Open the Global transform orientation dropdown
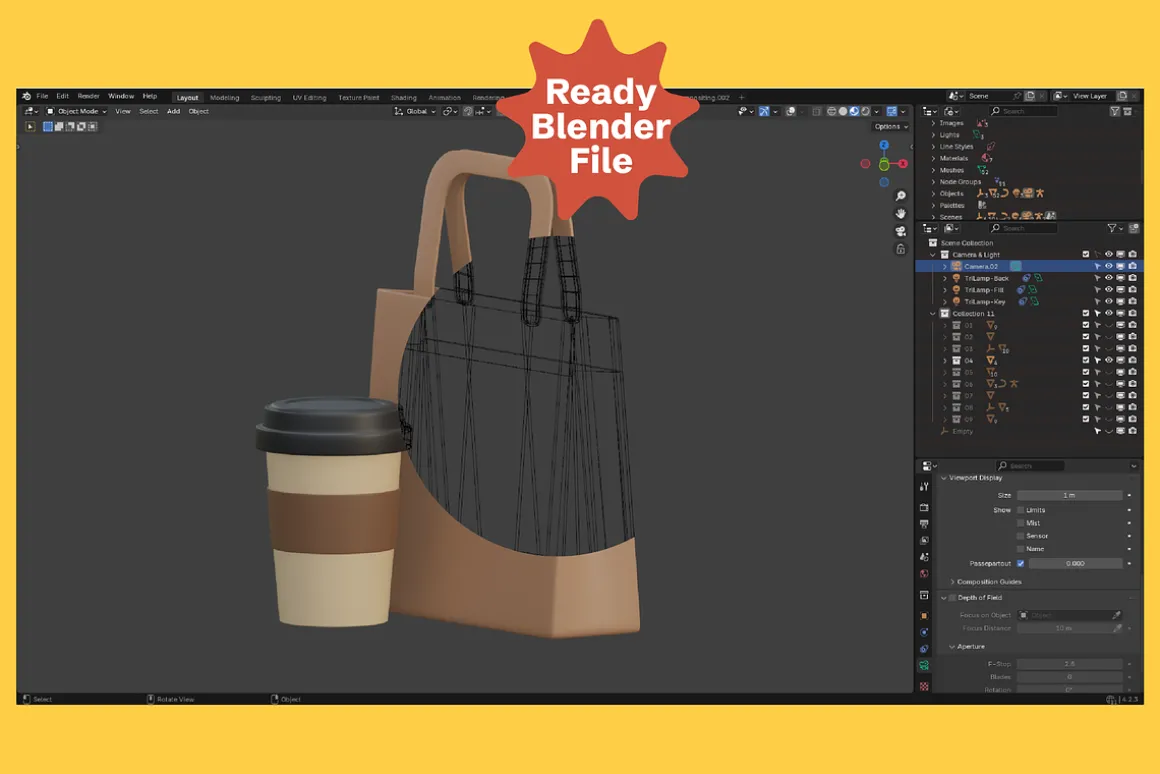The height and width of the screenshot is (774, 1160). (415, 112)
